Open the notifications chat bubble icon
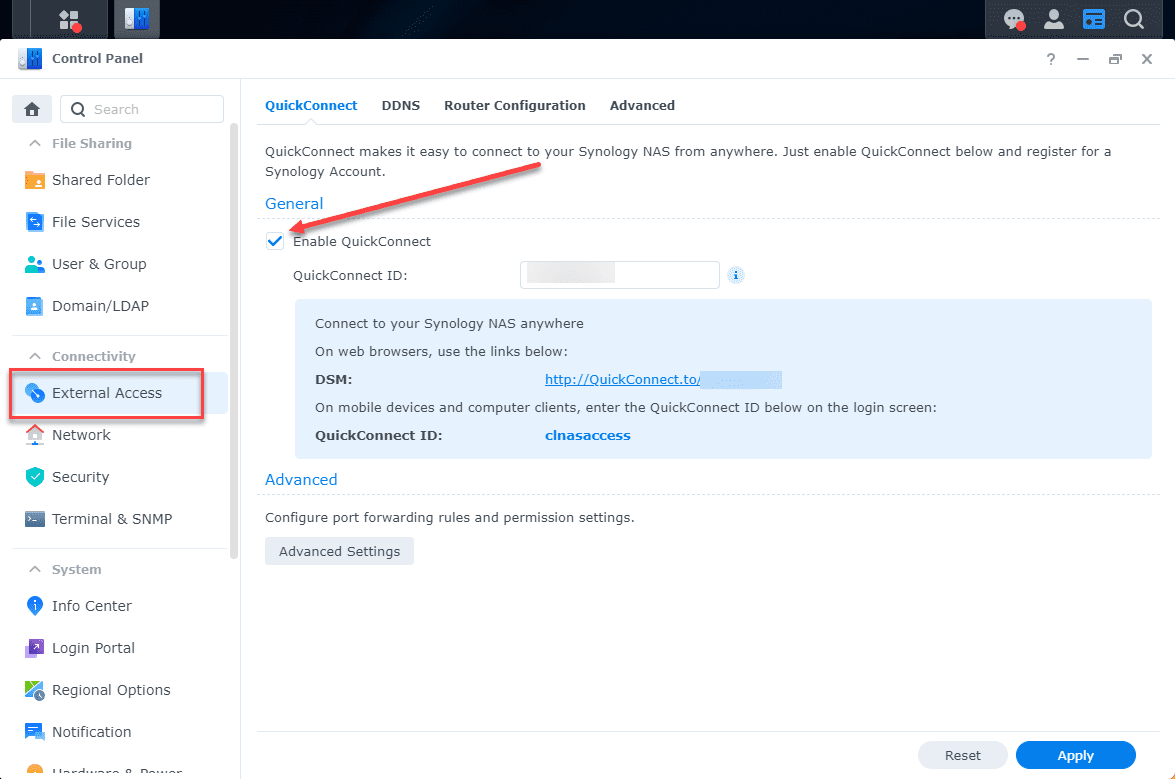Viewport: 1175px width, 779px height. [1014, 19]
